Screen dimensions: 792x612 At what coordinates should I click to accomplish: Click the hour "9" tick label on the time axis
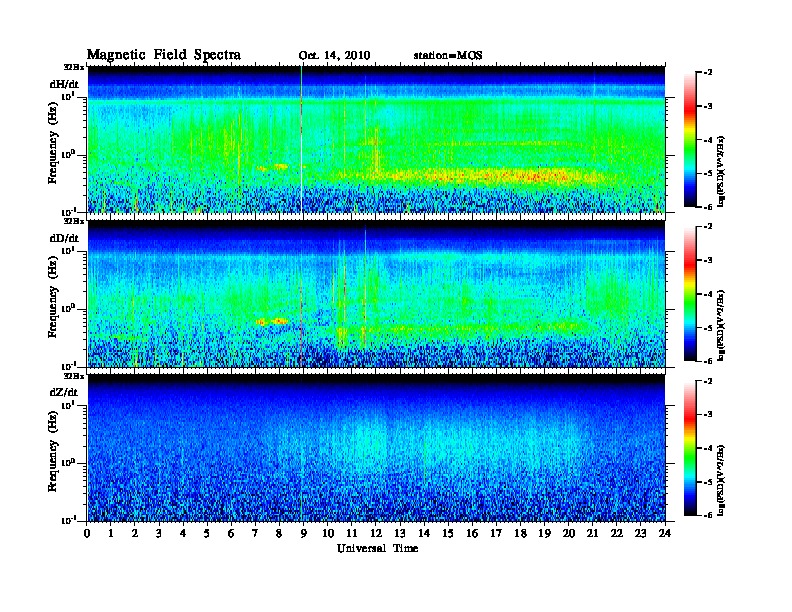point(304,533)
